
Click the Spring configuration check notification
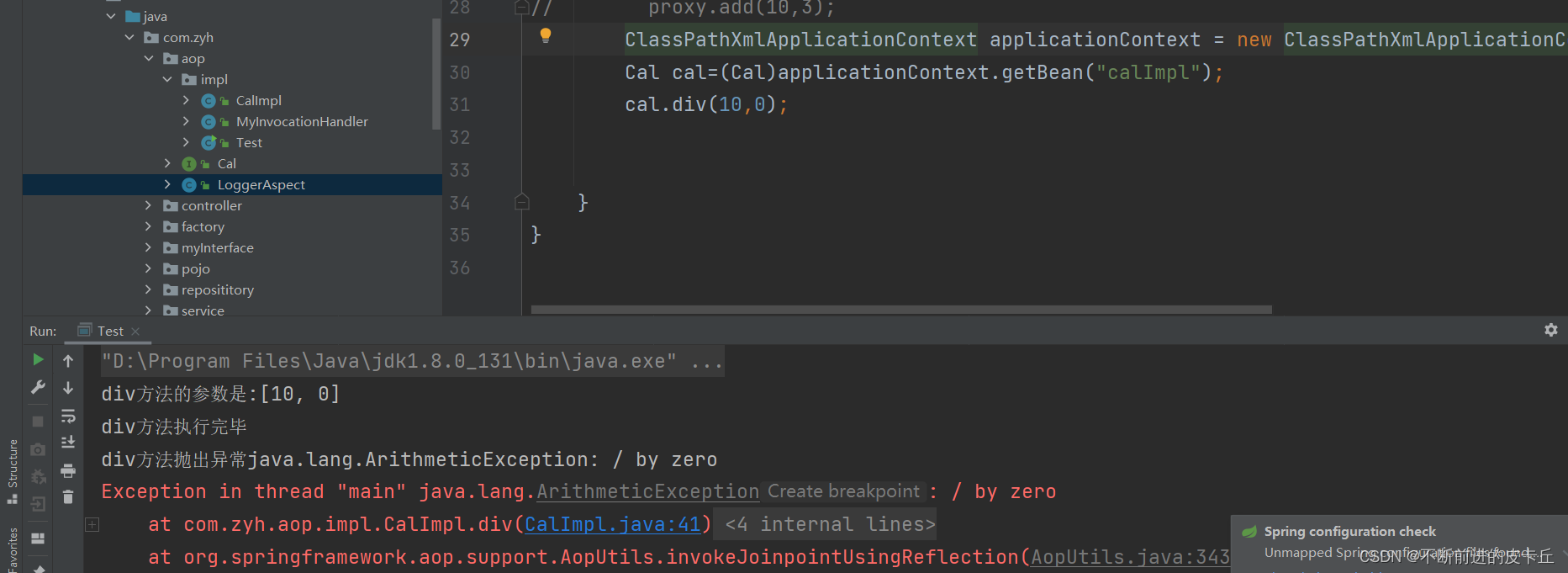pos(1399,544)
